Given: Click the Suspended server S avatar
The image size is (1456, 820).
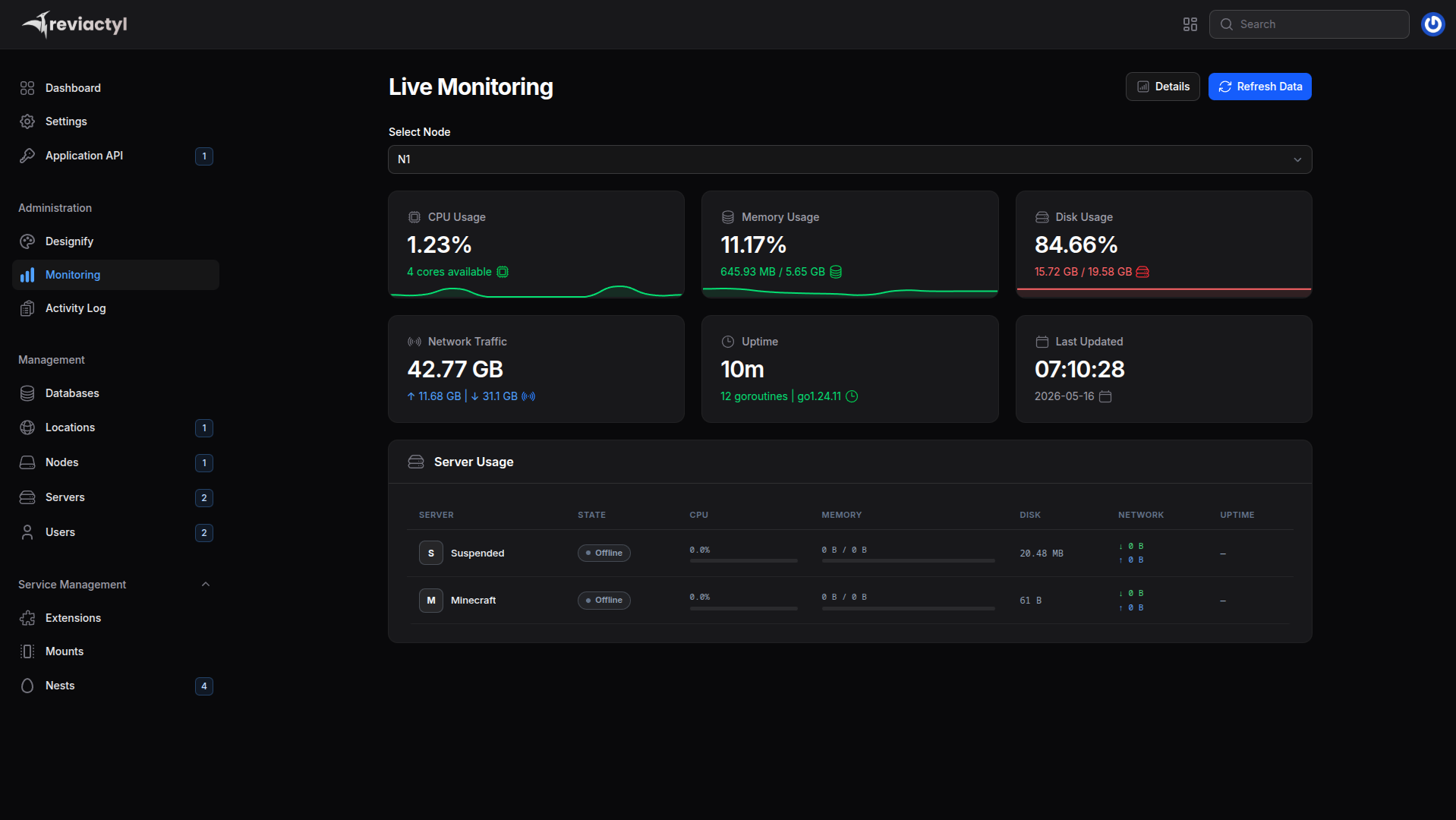Looking at the screenshot, I should click(431, 553).
